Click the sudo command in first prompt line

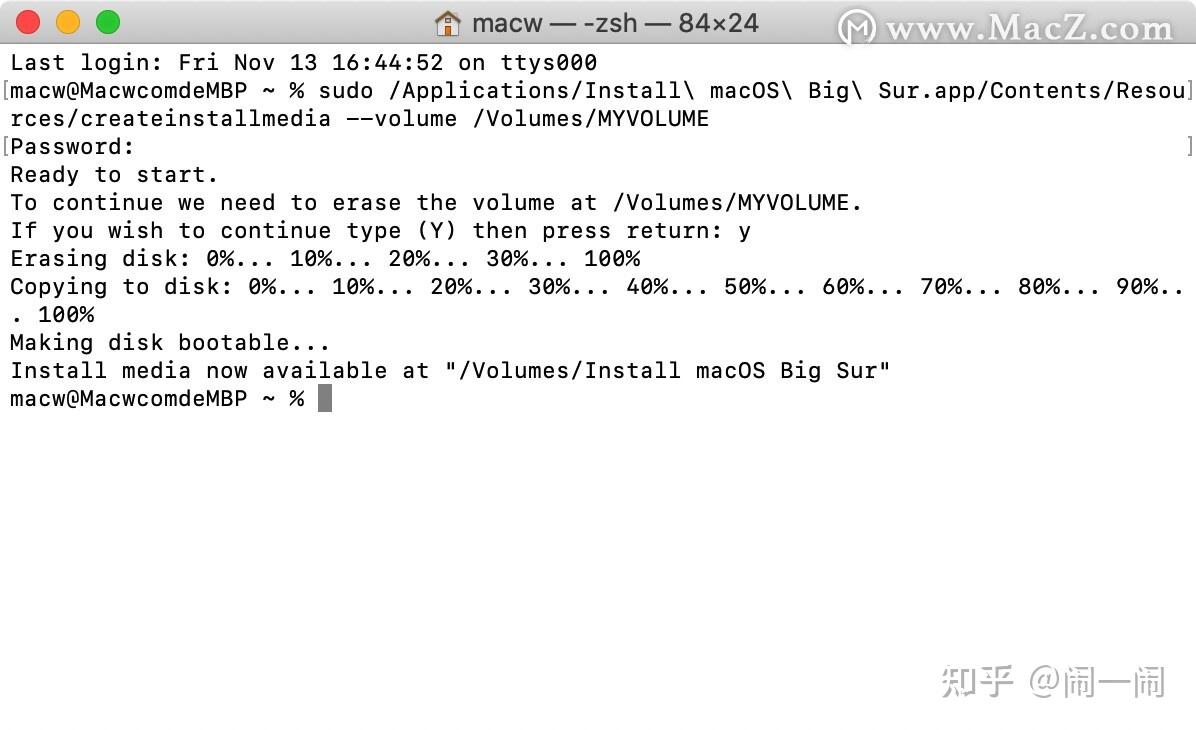pyautogui.click(x=346, y=91)
